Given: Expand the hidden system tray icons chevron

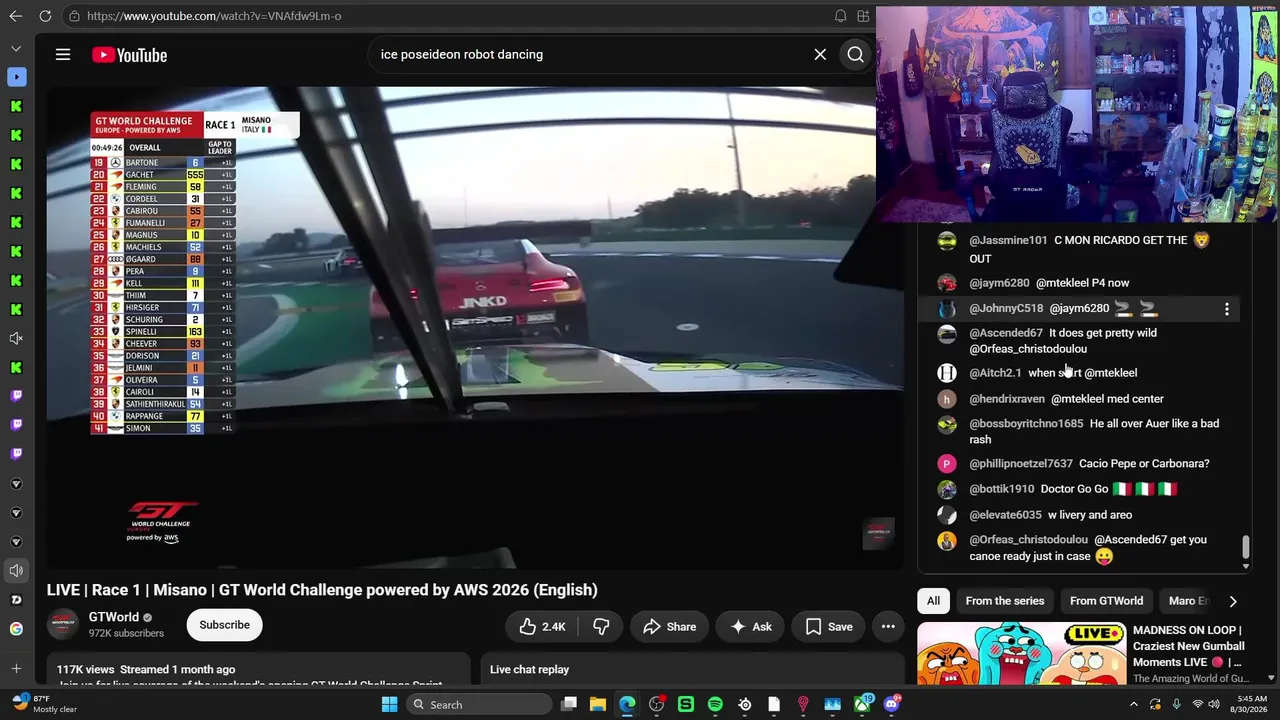Looking at the screenshot, I should 1133,705.
